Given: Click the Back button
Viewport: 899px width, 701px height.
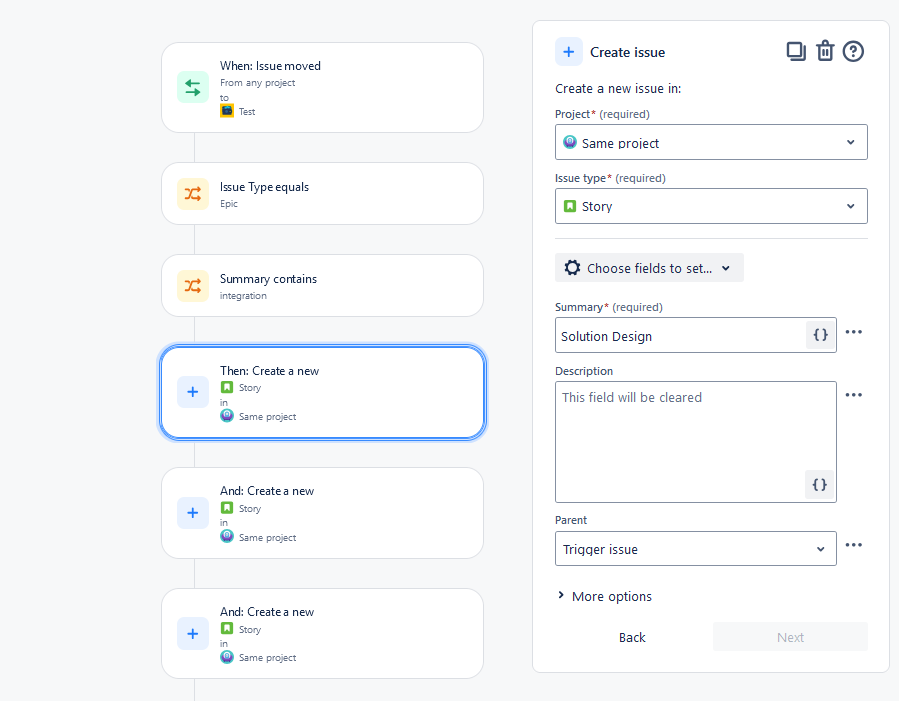Looking at the screenshot, I should 632,637.
